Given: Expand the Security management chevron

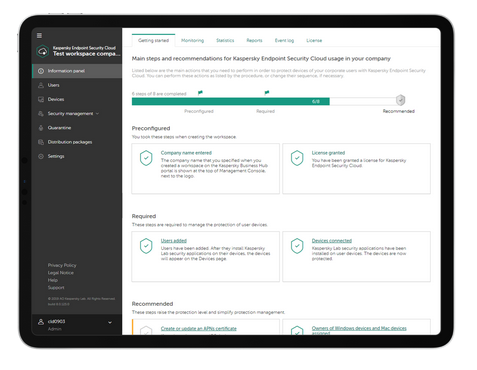Looking at the screenshot, I should tap(97, 114).
